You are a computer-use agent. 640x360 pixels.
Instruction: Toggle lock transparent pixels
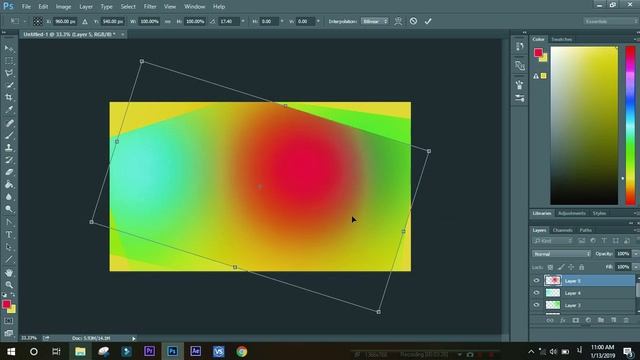point(550,267)
